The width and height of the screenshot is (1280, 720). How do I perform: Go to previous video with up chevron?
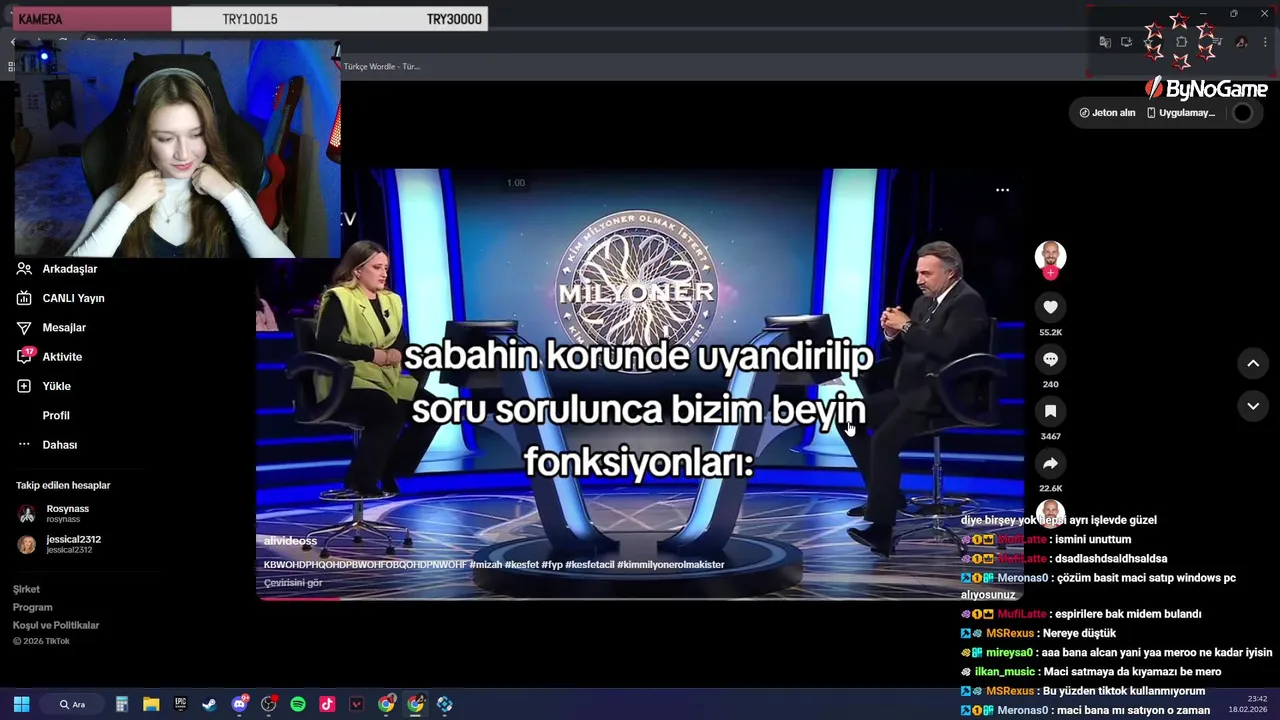pos(1253,363)
